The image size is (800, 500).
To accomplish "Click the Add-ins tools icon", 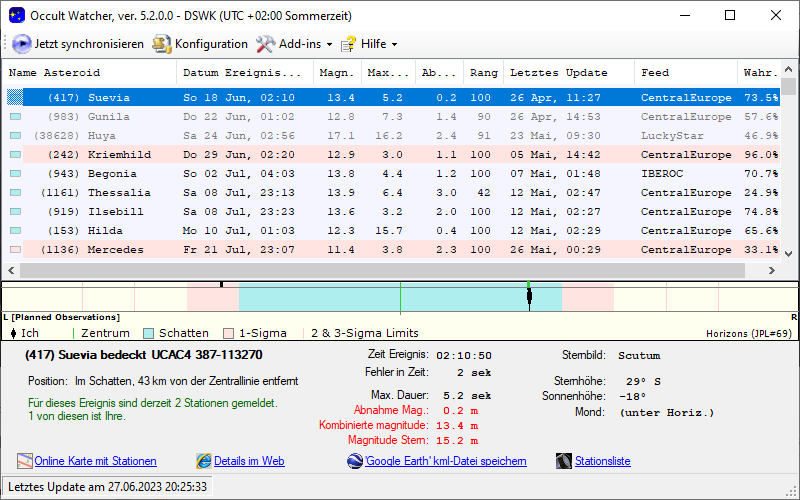I will click(x=265, y=44).
